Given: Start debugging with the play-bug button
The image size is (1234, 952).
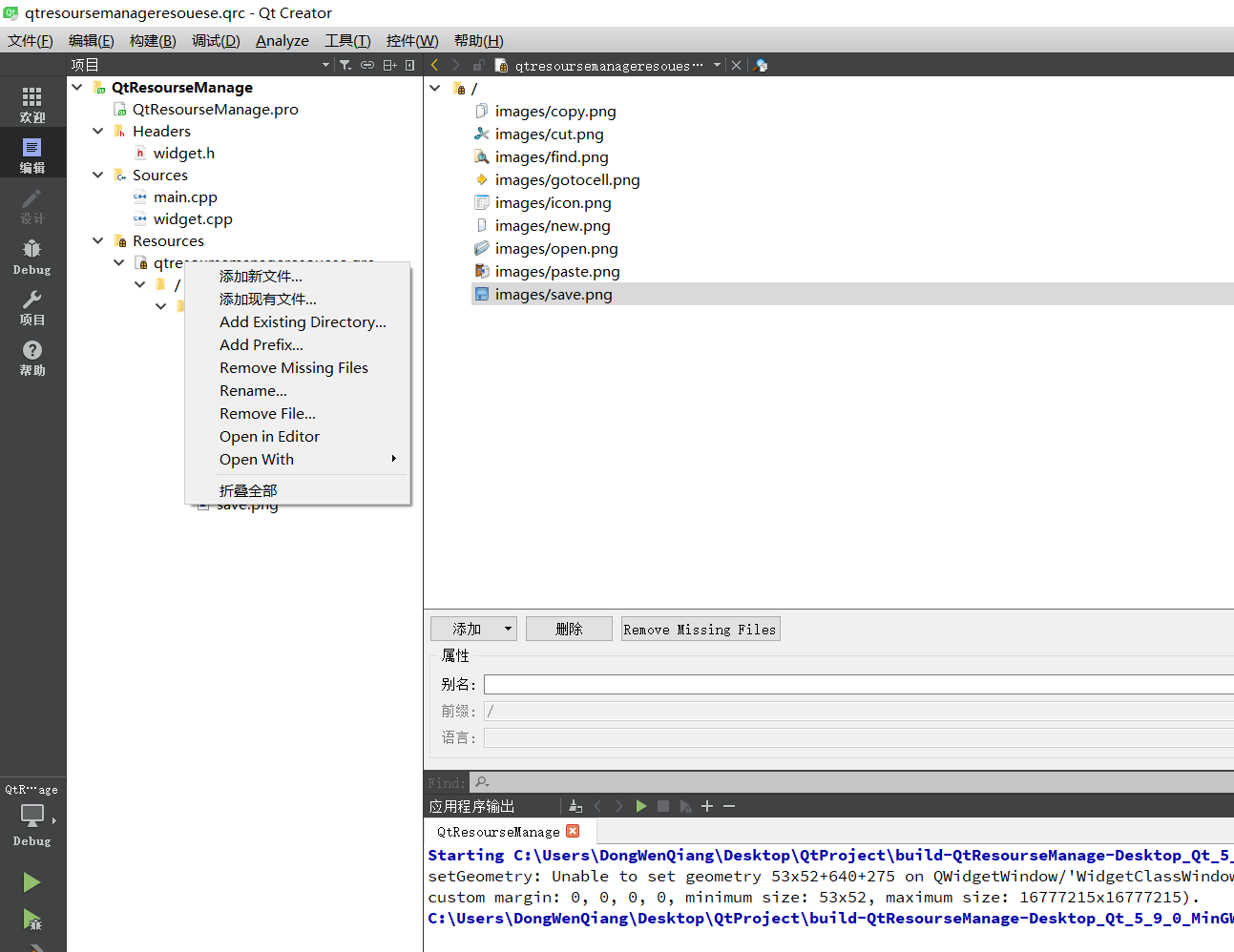Looking at the screenshot, I should pyautogui.click(x=31, y=920).
